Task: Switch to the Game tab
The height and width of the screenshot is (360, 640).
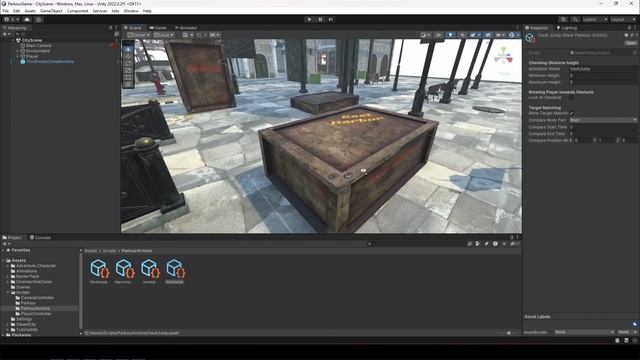Action: (158, 28)
